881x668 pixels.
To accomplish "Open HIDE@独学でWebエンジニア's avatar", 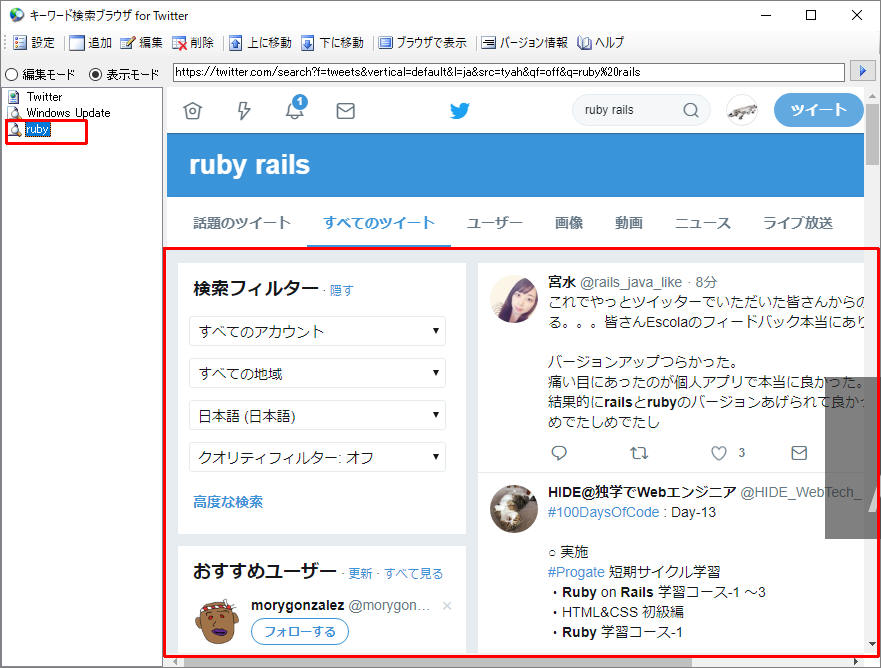I will [x=514, y=508].
